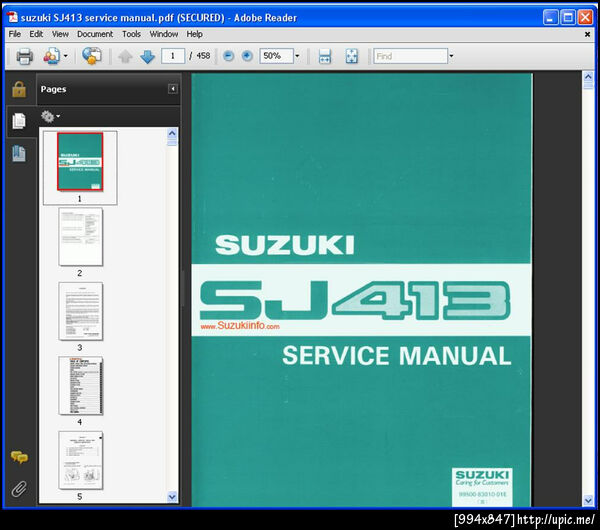Open the Help menu
Screen dimensions: 600x530
(x=194, y=34)
